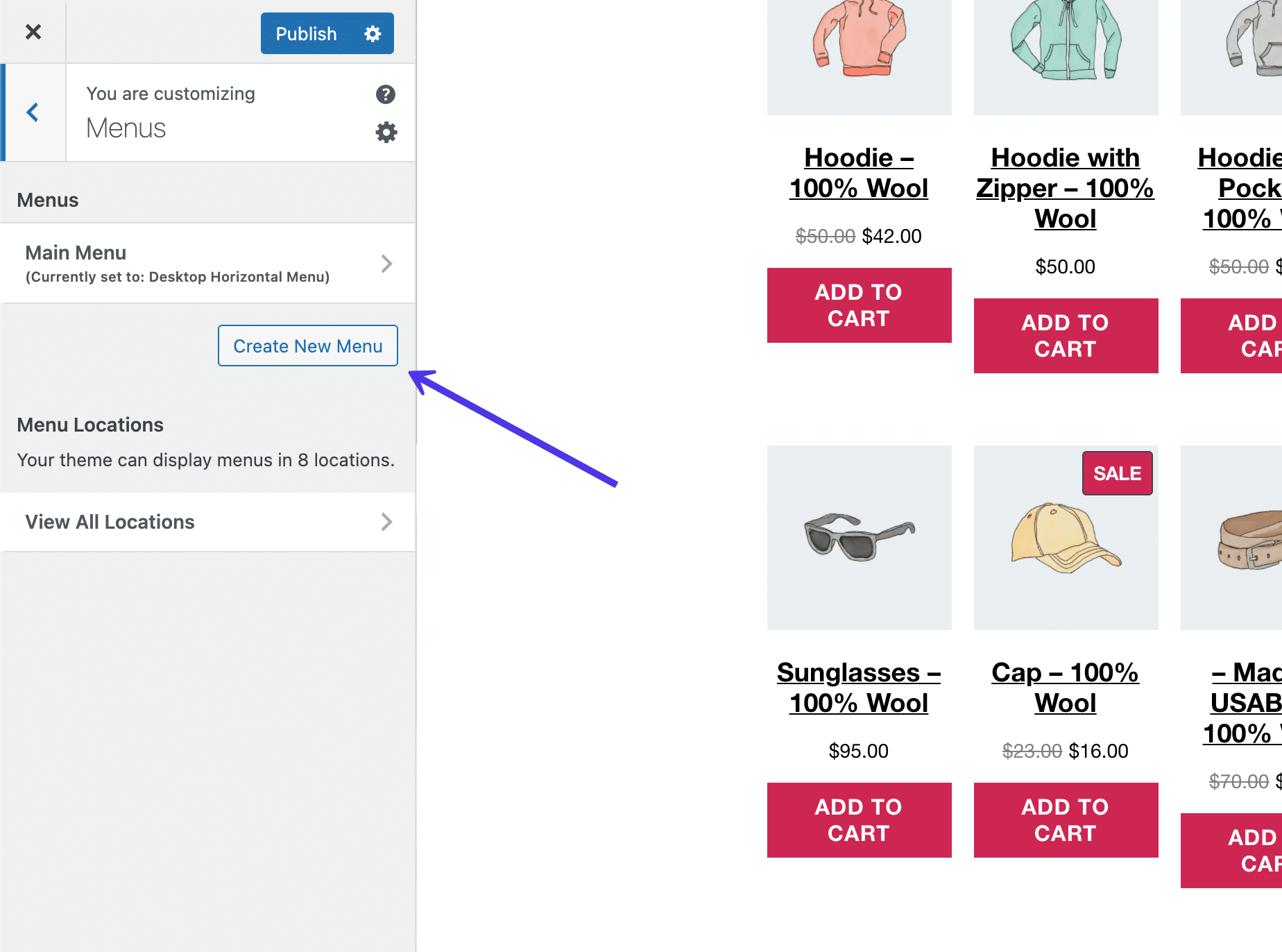Click Create New Menu button
This screenshot has height=952, width=1282.
coord(307,346)
